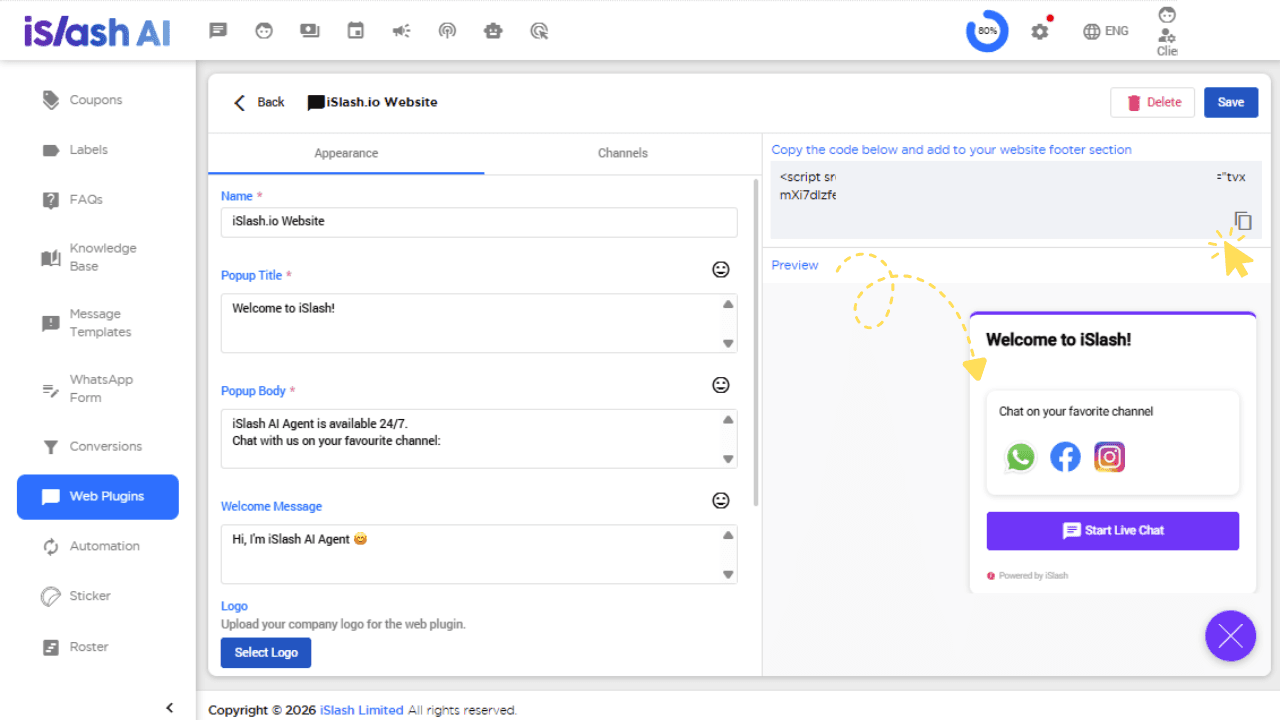Open the campaign megaphone icon
The height and width of the screenshot is (720, 1280).
point(401,31)
